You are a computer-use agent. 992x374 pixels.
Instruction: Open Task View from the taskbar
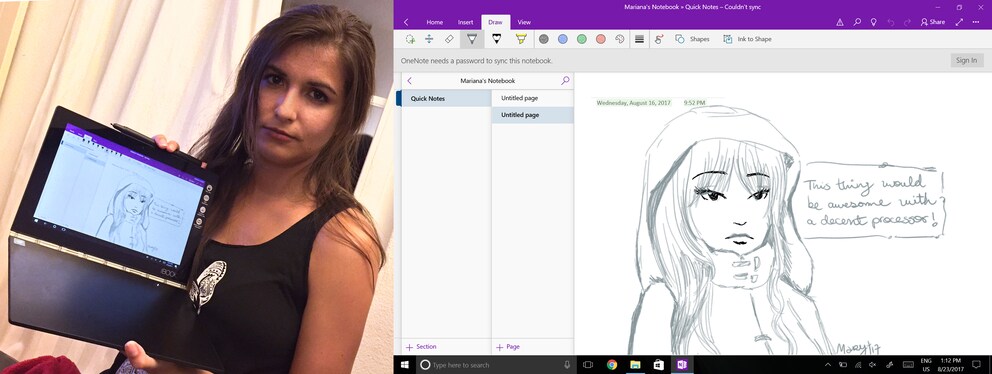tap(587, 365)
